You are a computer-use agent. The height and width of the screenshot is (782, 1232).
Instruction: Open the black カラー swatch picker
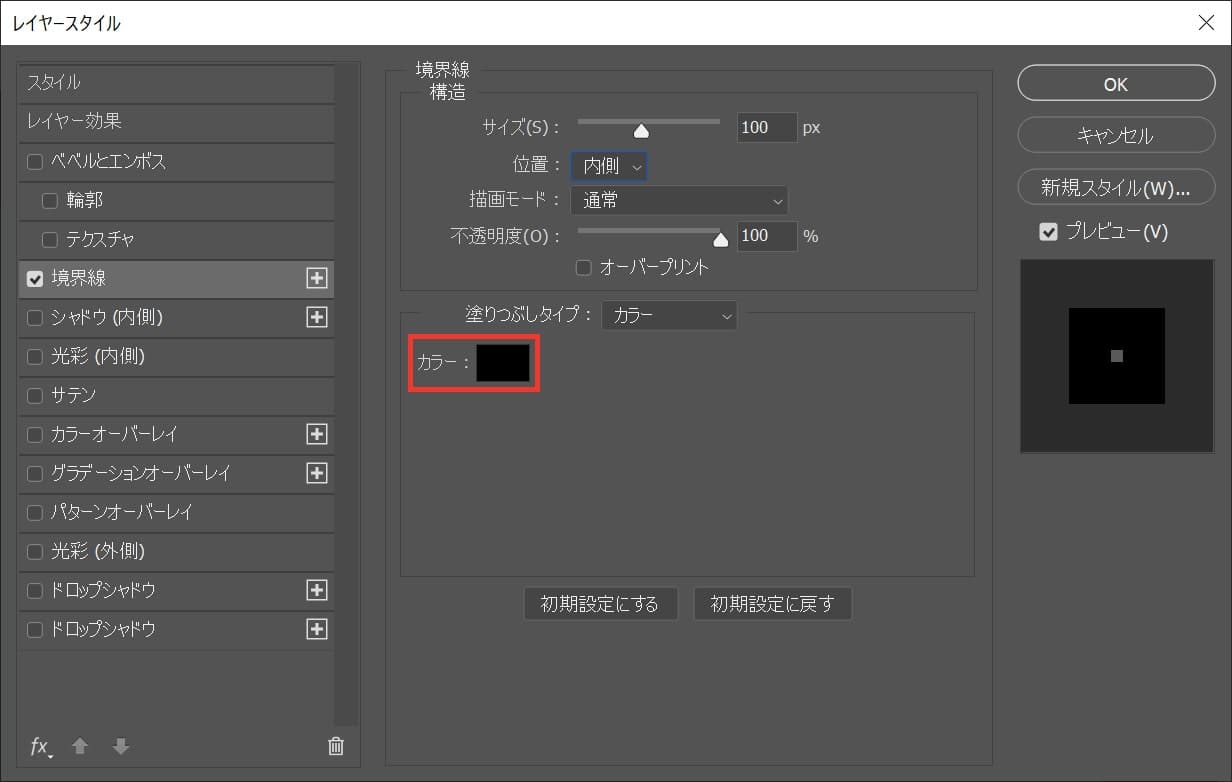(503, 363)
